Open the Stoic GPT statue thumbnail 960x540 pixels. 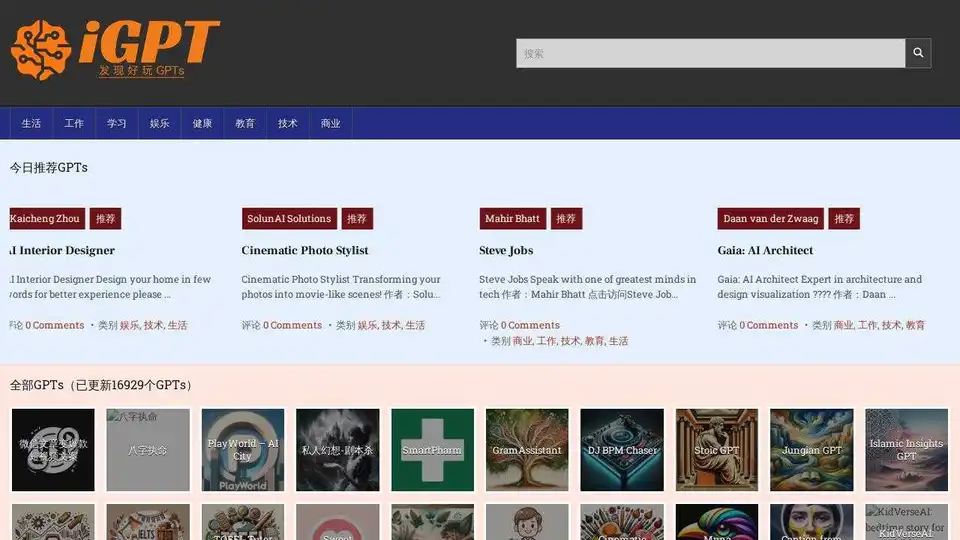717,450
